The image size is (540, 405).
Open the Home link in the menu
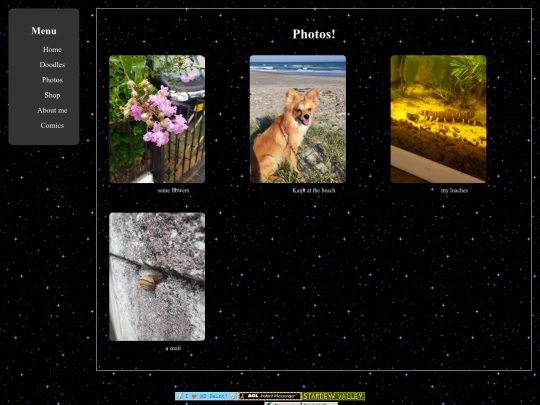(x=52, y=50)
